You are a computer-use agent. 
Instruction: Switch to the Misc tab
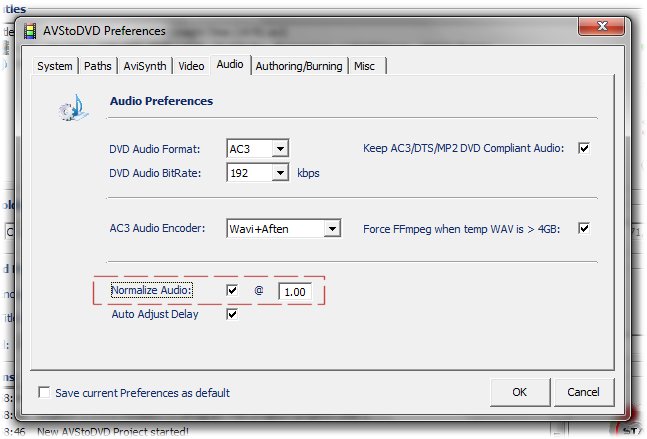pos(365,66)
